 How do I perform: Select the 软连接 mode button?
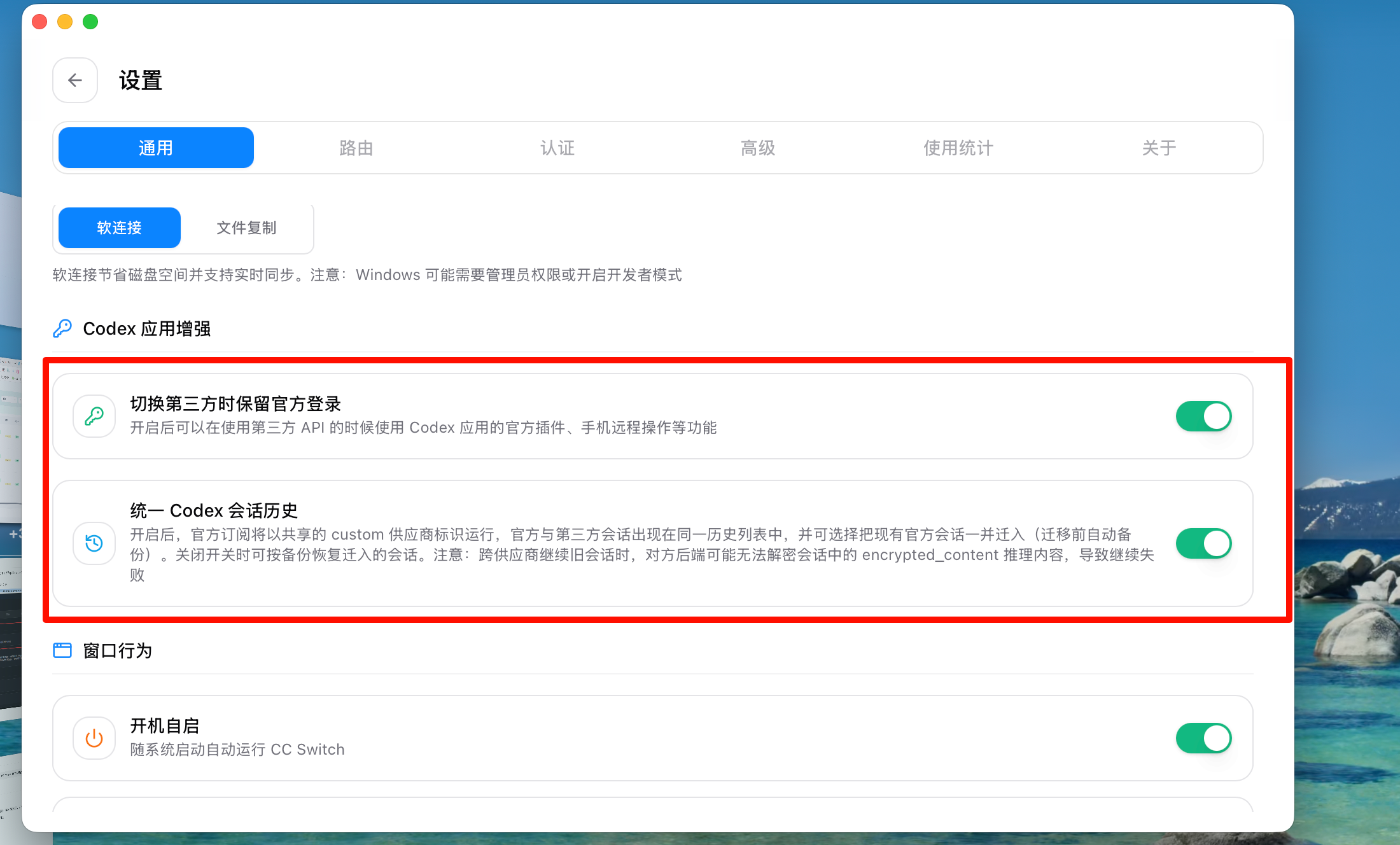point(120,228)
